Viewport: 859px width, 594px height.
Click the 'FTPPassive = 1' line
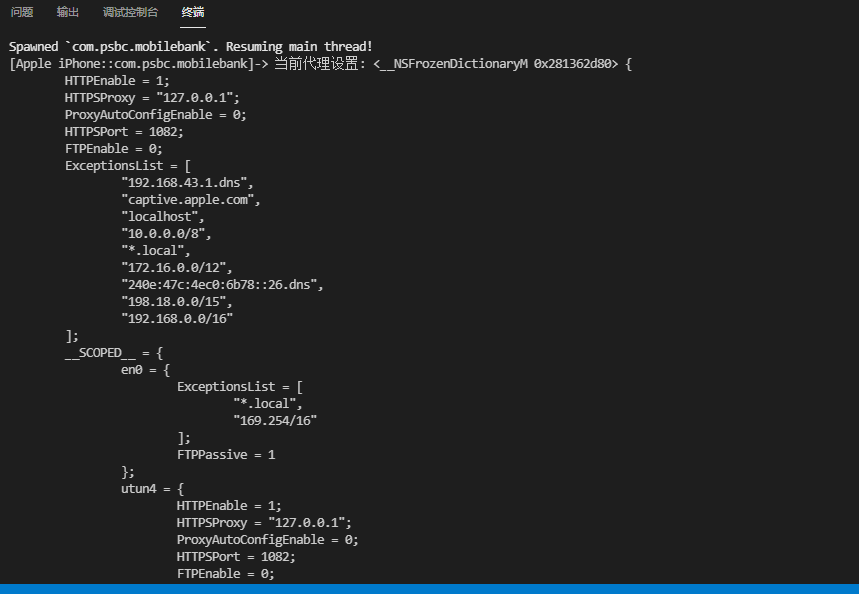(226, 455)
